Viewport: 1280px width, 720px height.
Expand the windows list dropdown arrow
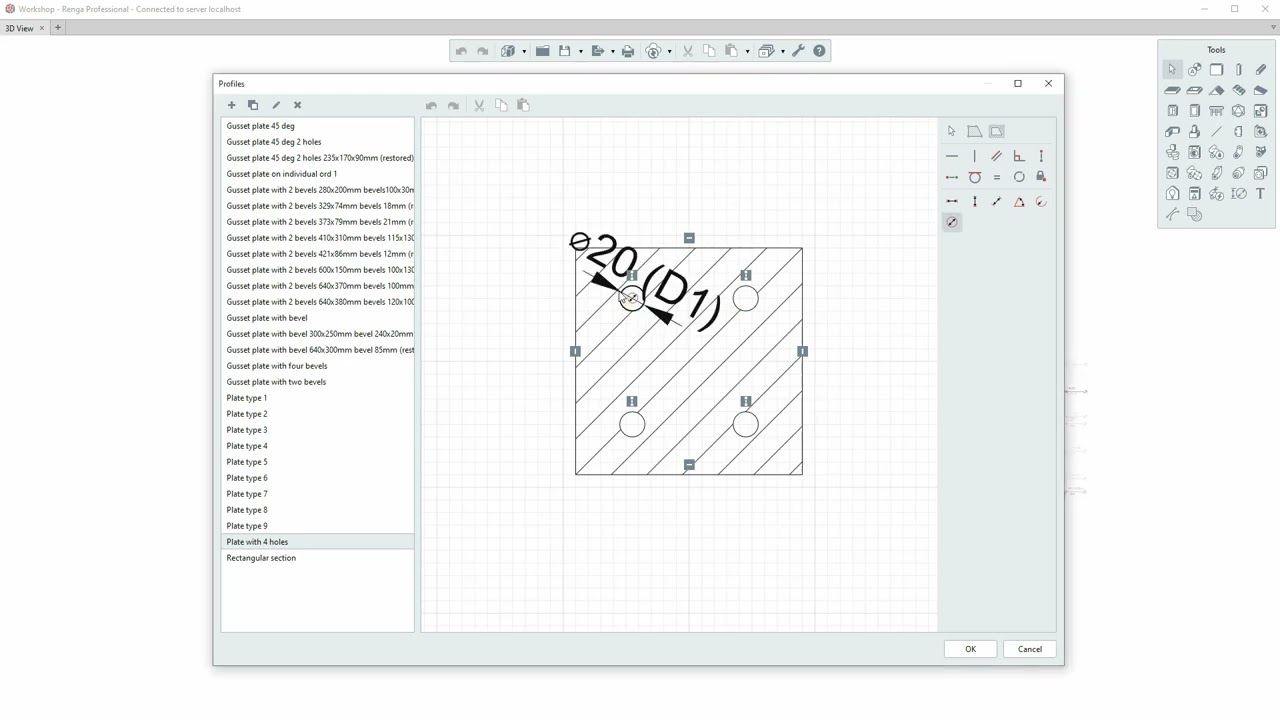[783, 52]
